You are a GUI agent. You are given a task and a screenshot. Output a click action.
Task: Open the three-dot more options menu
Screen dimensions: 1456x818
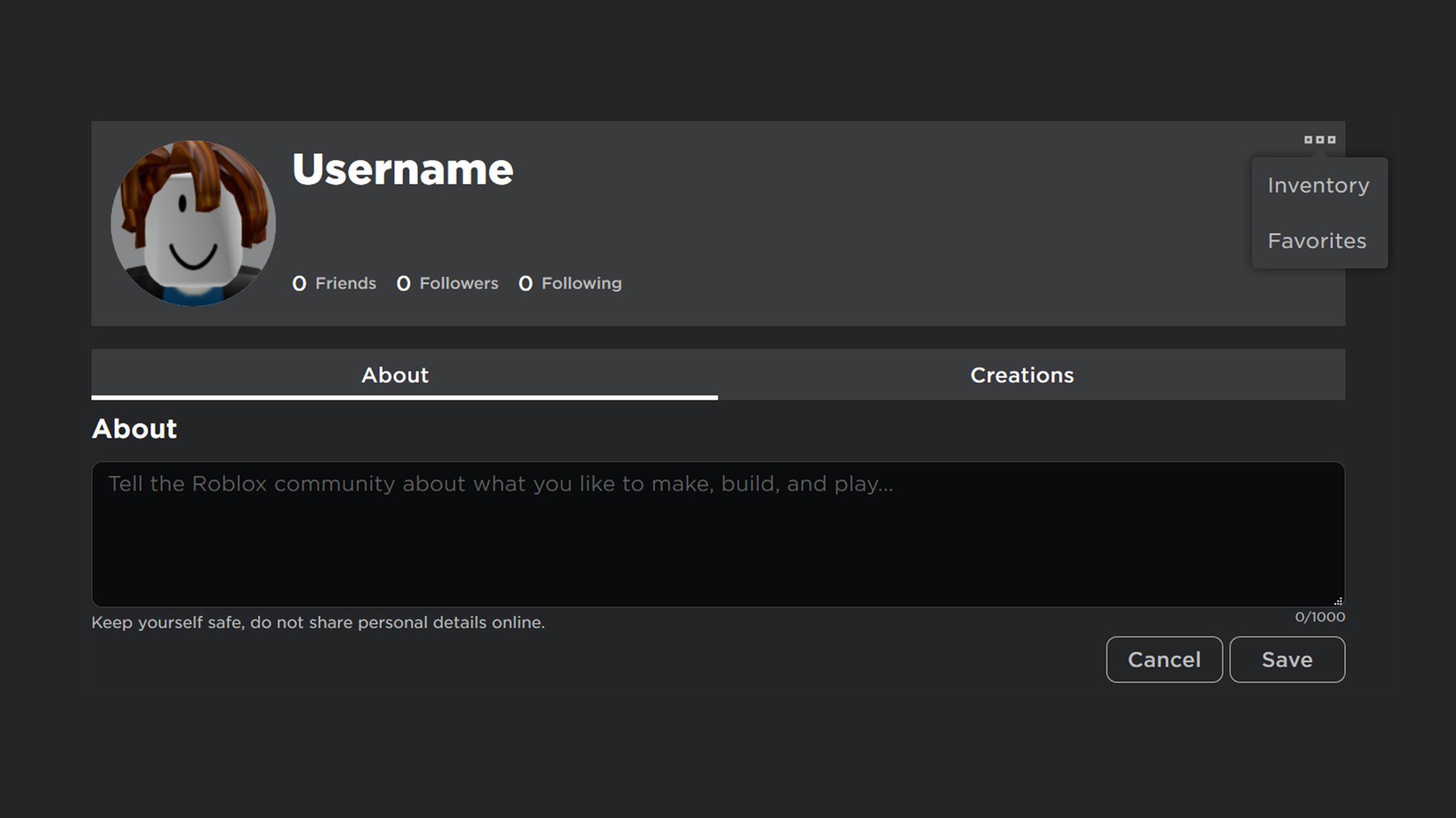(x=1319, y=140)
